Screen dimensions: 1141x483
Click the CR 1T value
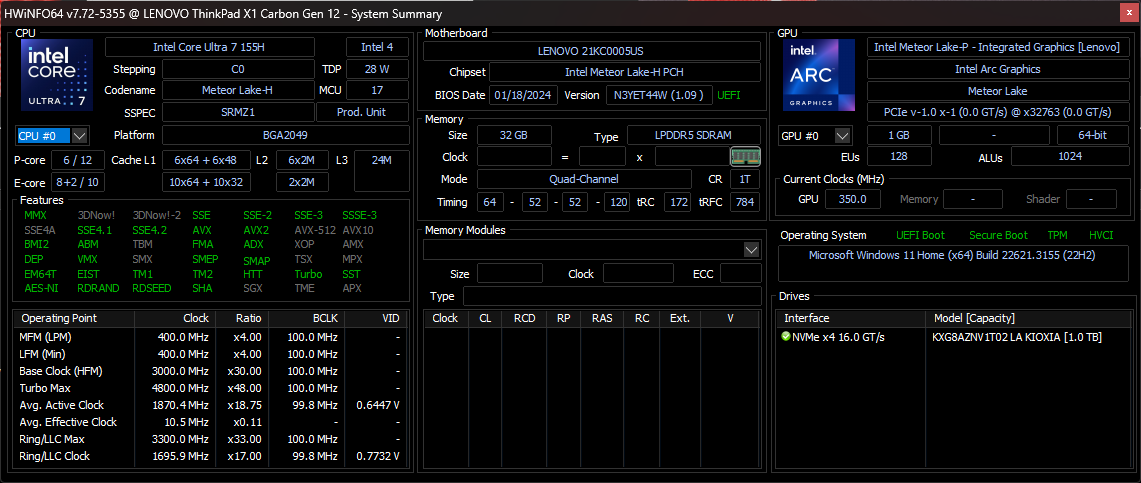click(x=744, y=179)
